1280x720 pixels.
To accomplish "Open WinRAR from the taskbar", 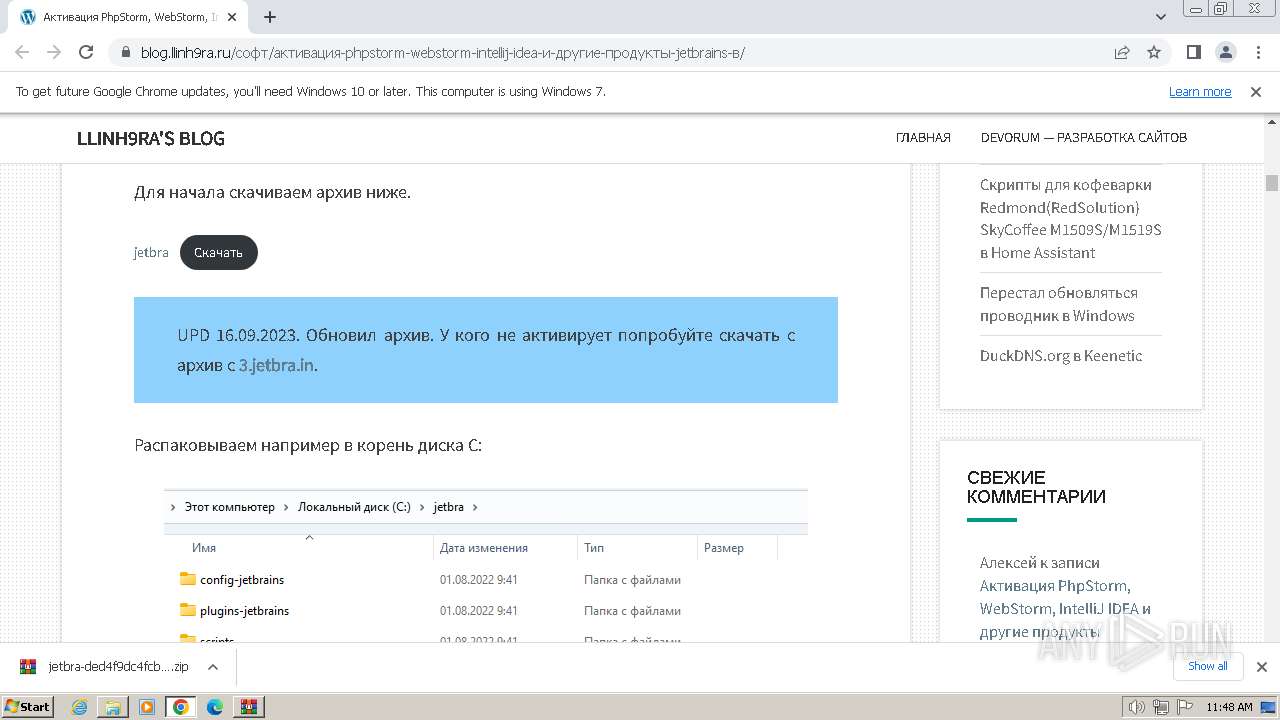I will point(249,707).
